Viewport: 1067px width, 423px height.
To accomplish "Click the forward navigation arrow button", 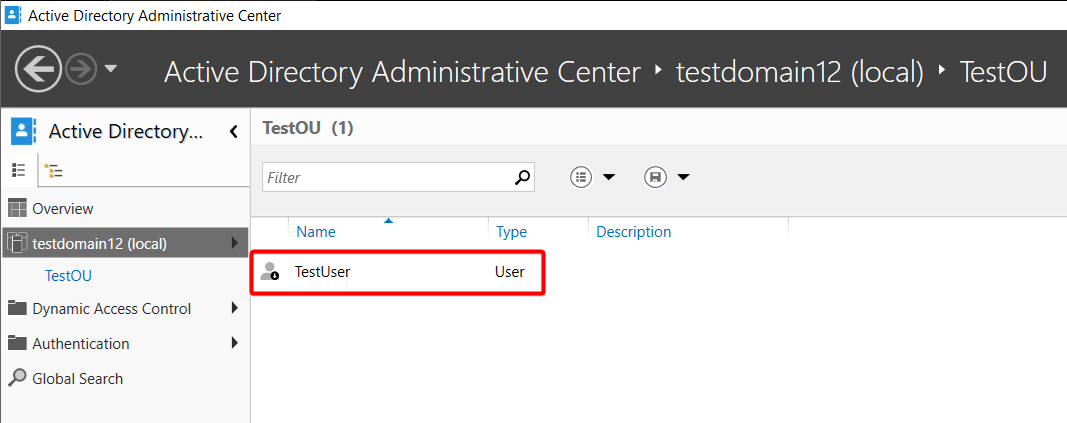I will pyautogui.click(x=82, y=69).
